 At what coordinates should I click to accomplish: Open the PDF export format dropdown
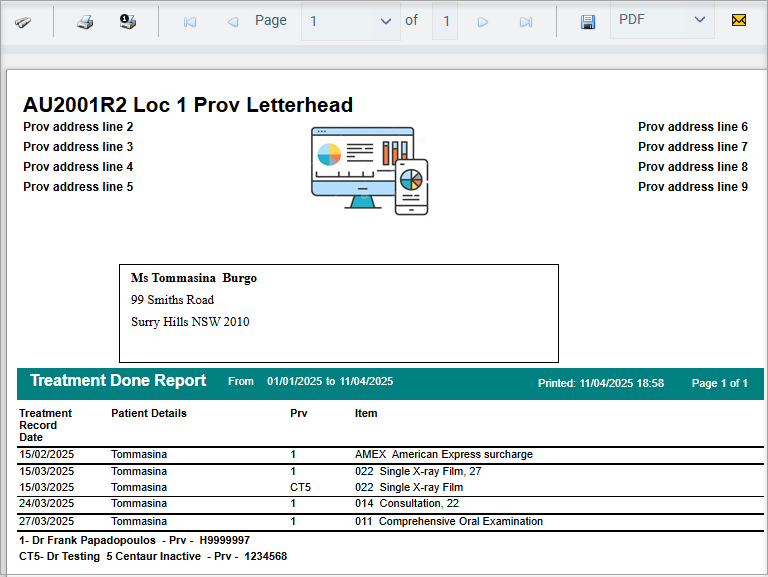[x=662, y=20]
